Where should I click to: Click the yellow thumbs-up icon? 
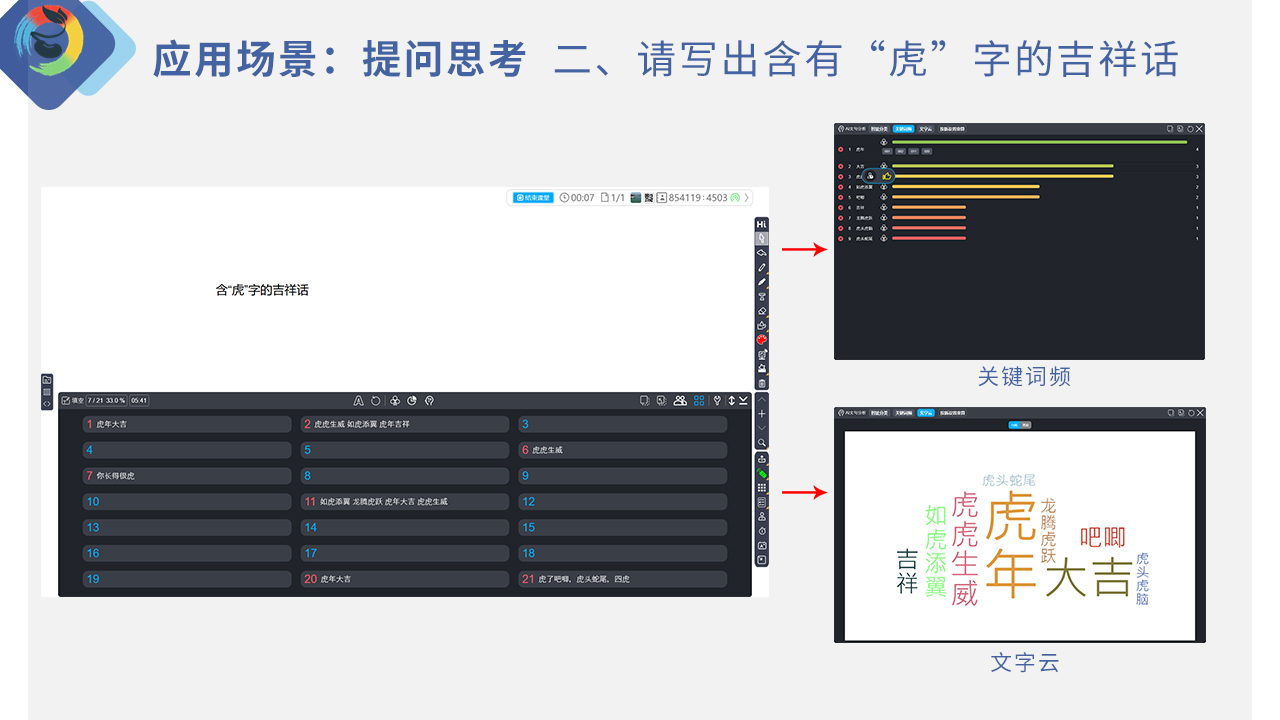pos(887,176)
